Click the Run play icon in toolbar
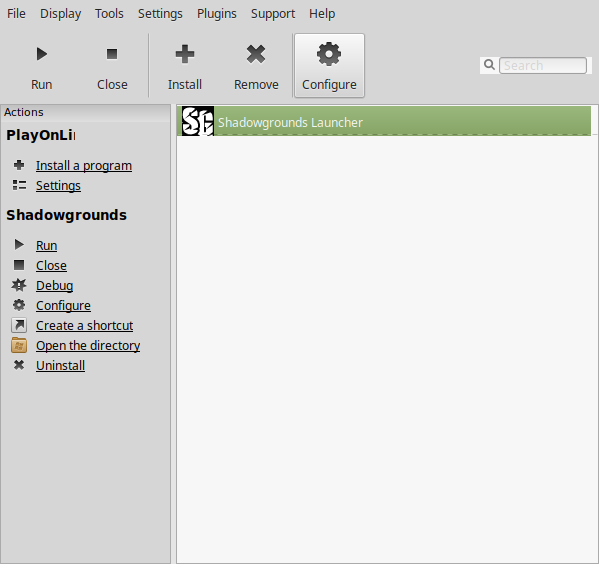This screenshot has width=599, height=564. click(42, 54)
